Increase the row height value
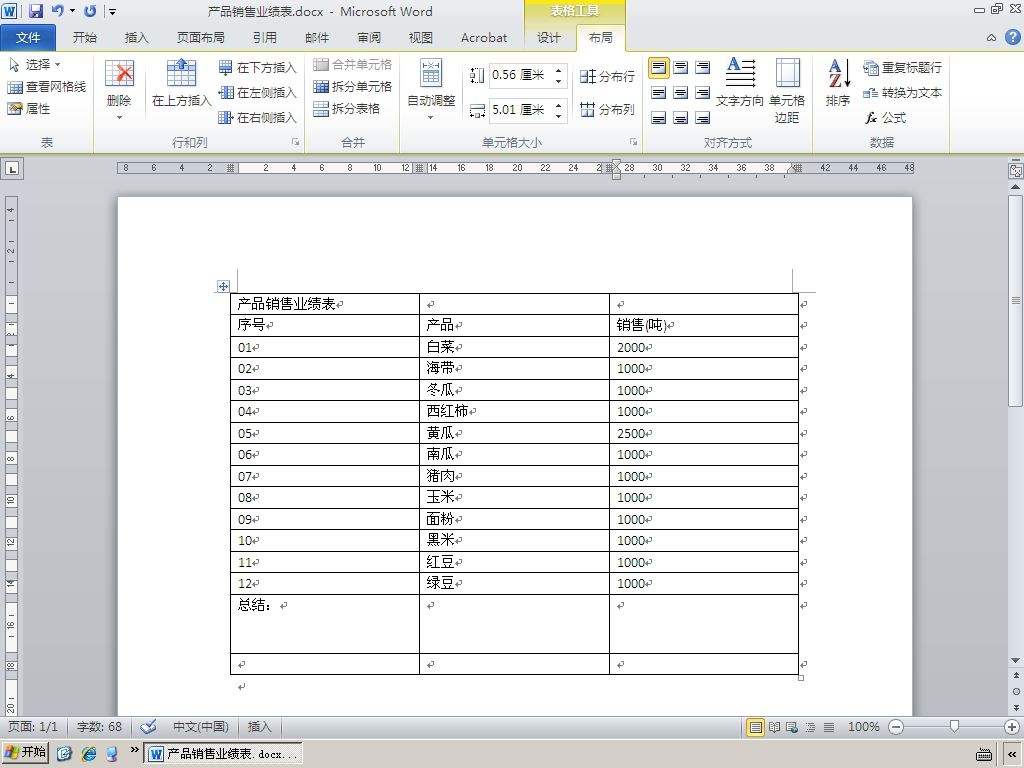The image size is (1024, 768). click(559, 71)
